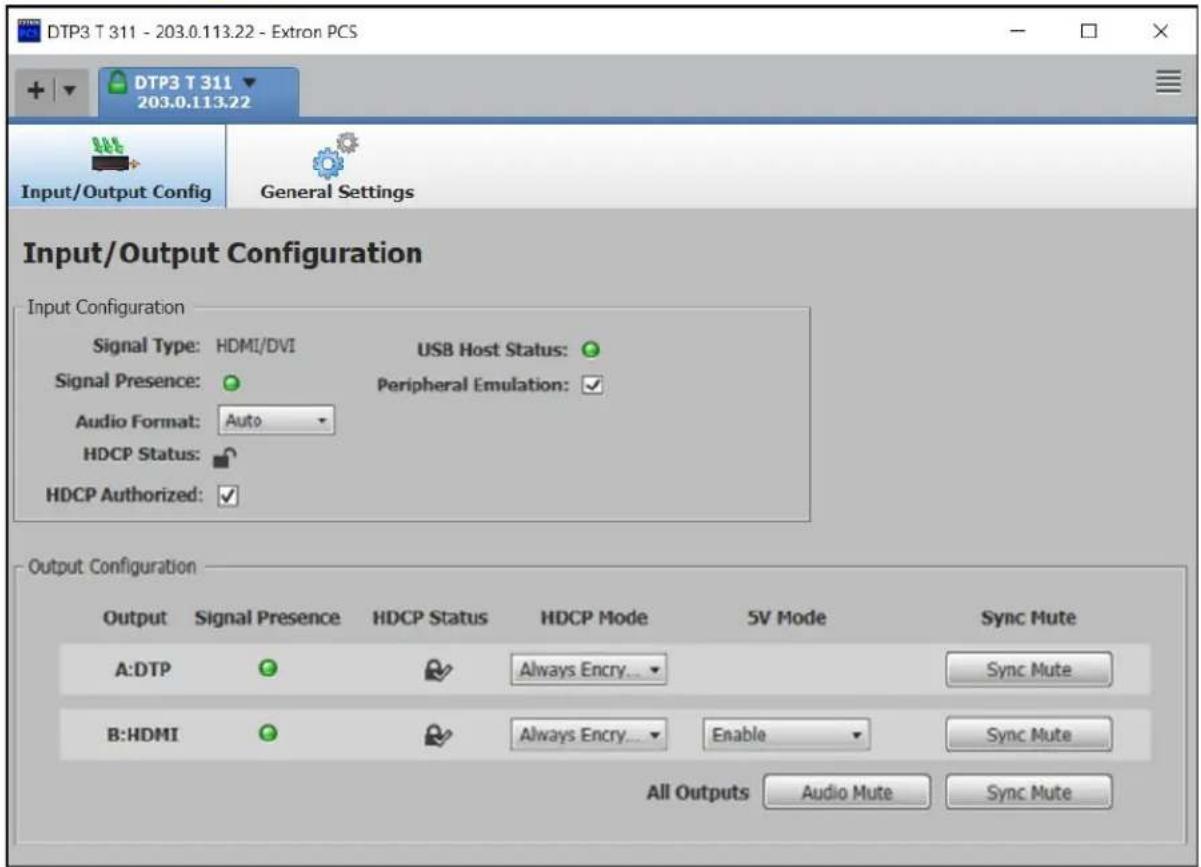Click B:HDMI Signal Presence indicator
The height and width of the screenshot is (867, 1201).
coord(268,735)
